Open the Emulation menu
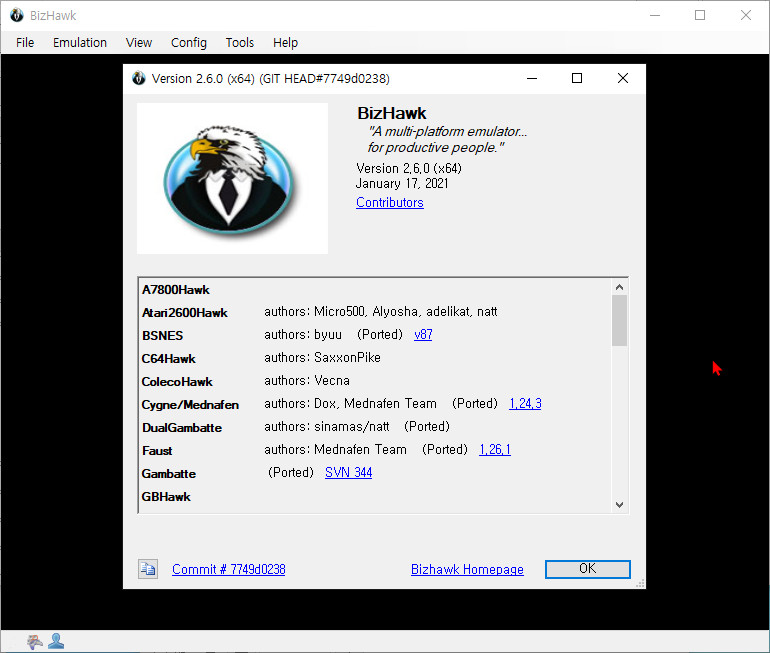 click(x=80, y=43)
